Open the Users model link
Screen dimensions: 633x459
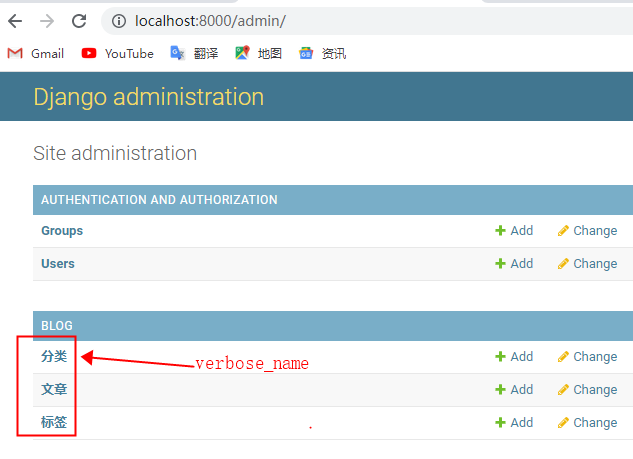tap(58, 264)
